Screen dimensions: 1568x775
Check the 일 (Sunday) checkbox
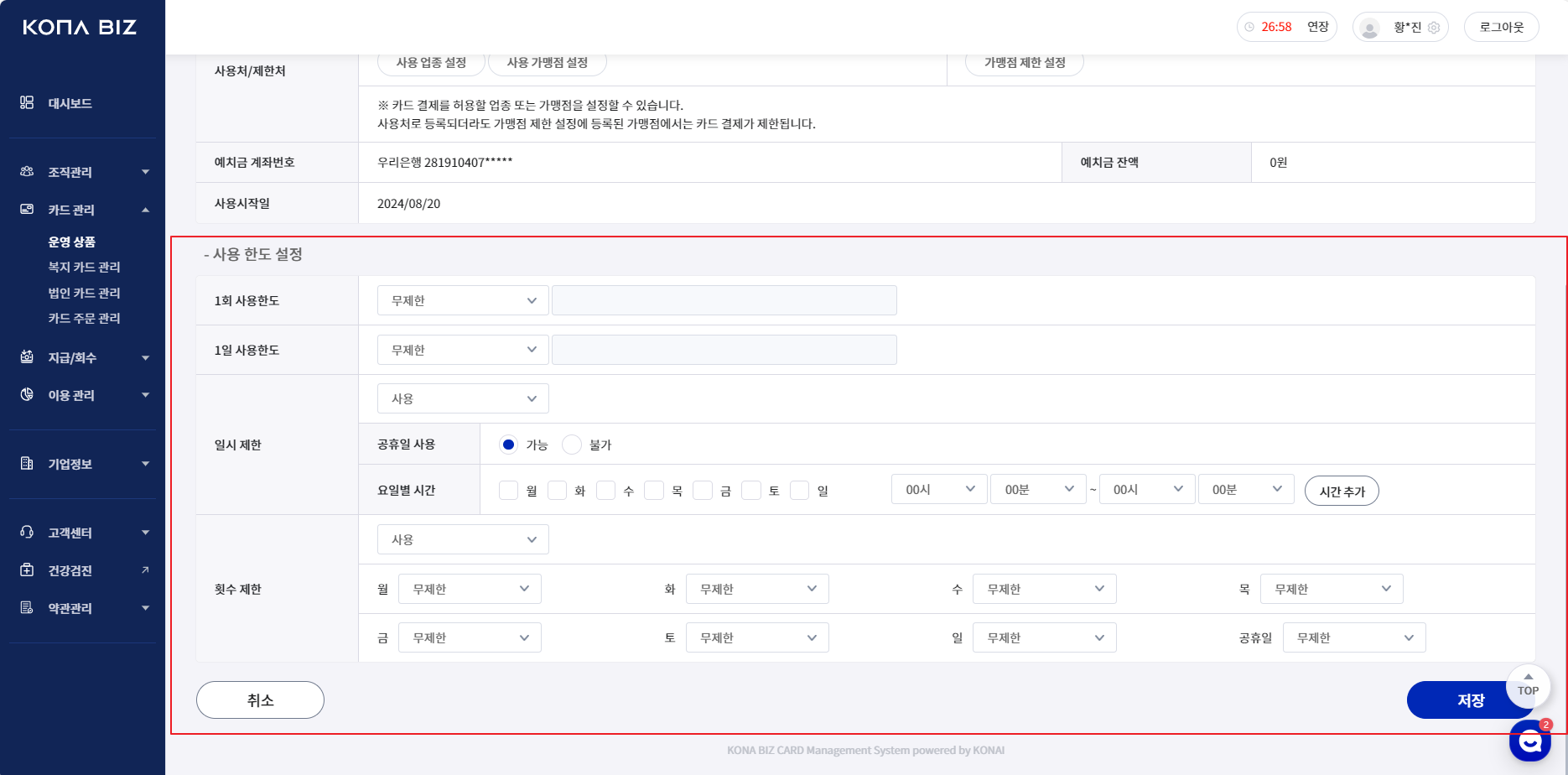tap(800, 490)
